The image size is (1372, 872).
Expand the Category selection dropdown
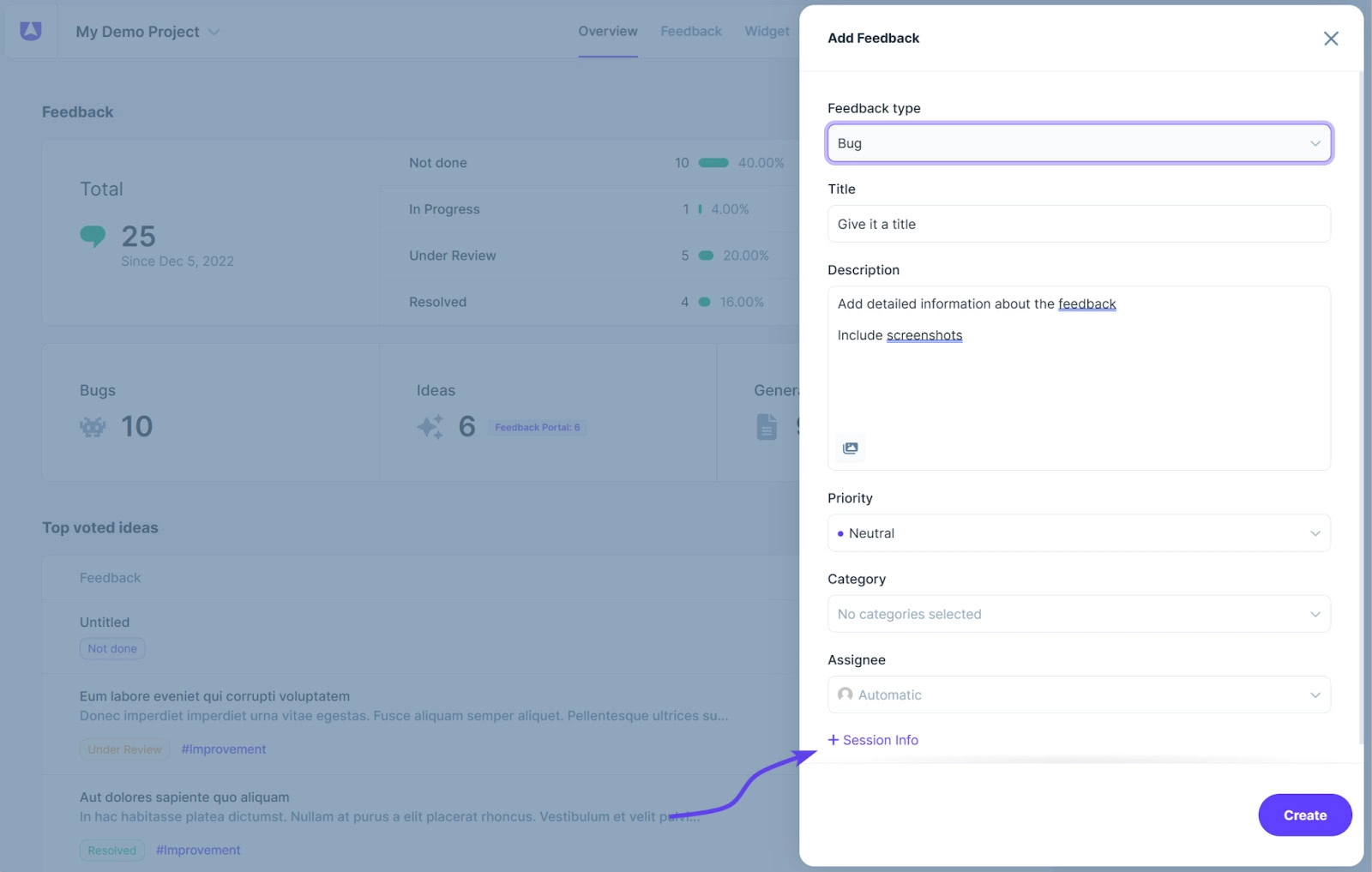click(1078, 614)
